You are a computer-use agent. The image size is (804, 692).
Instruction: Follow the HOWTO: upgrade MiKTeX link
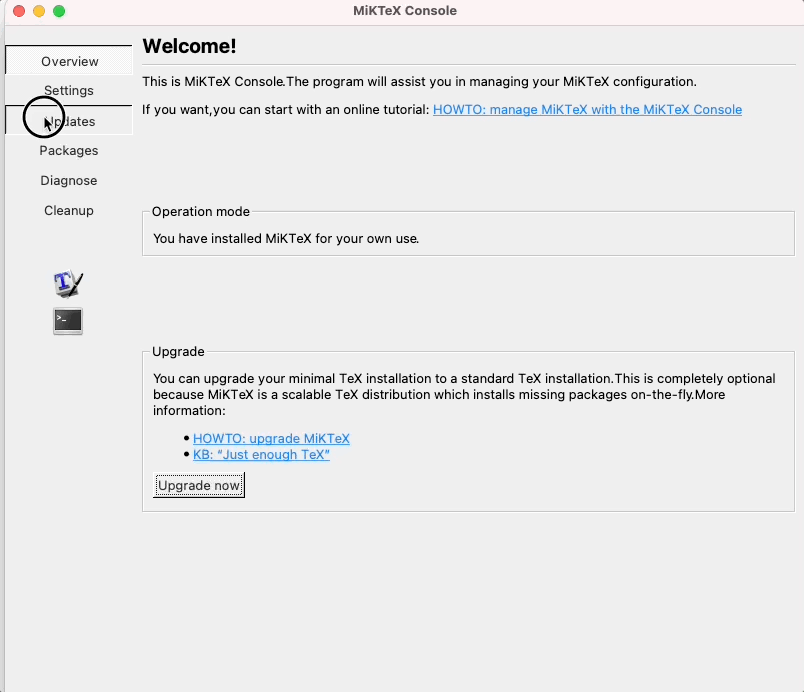pyautogui.click(x=271, y=439)
